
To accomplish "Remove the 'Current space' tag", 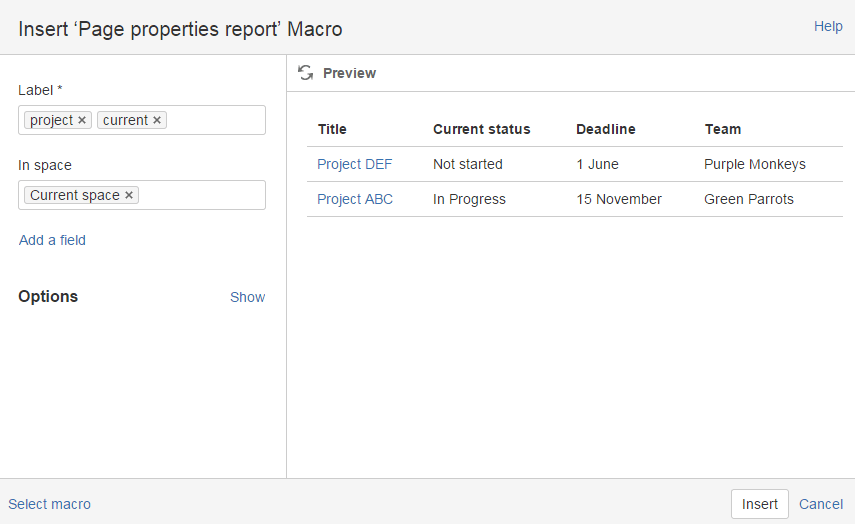I will [129, 195].
